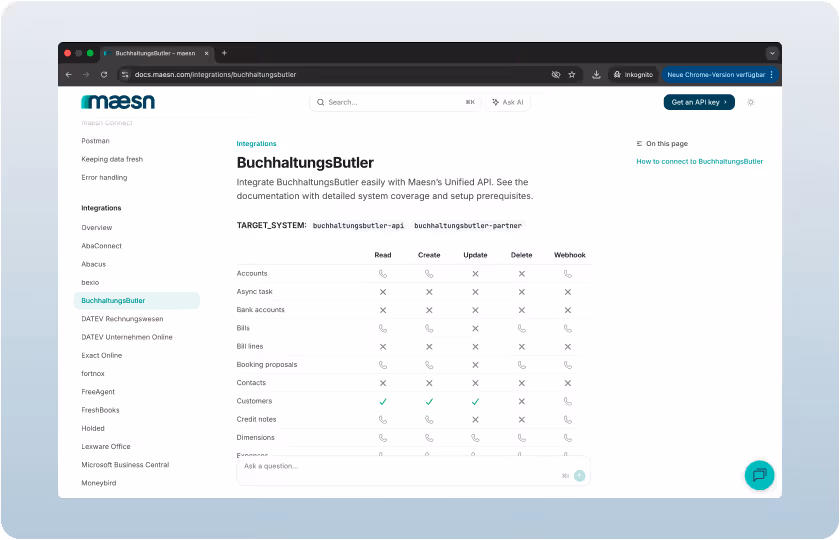Image resolution: width=840 pixels, height=540 pixels.
Task: Open DATEV Rechnungswesen integration
Action: coord(122,319)
